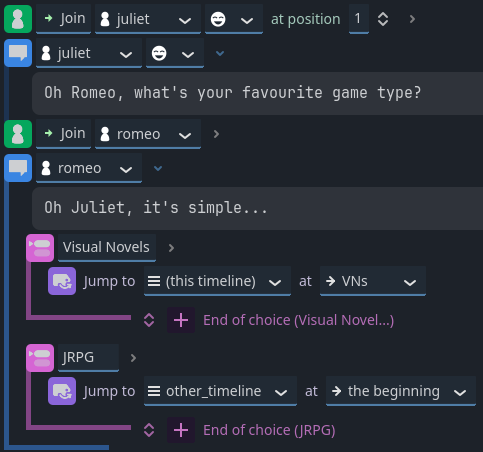Open the portrait emoji dropdown in juliet's Join event
The image size is (483, 452).
pos(234,19)
